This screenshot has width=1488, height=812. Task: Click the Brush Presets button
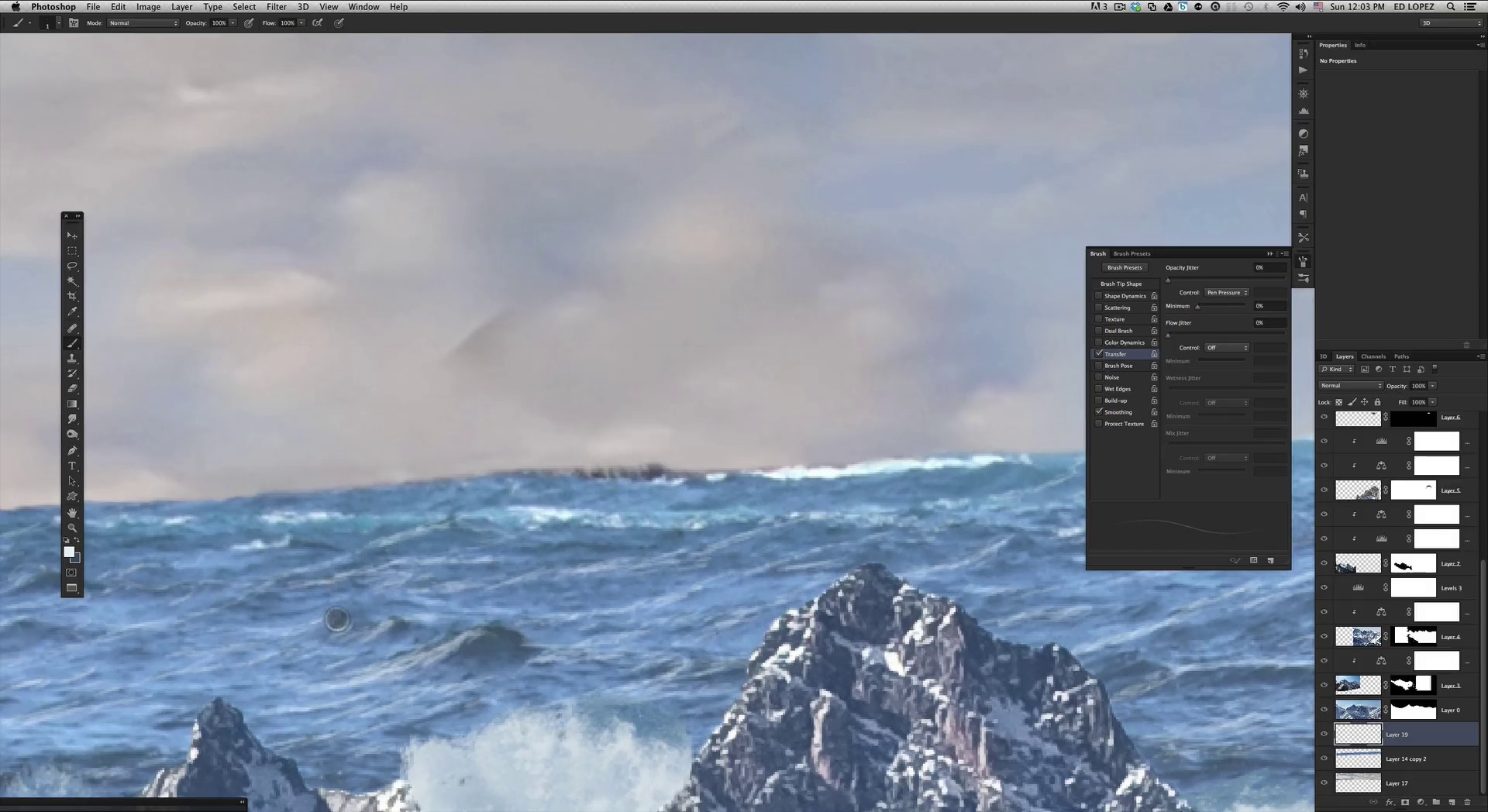(x=1125, y=268)
